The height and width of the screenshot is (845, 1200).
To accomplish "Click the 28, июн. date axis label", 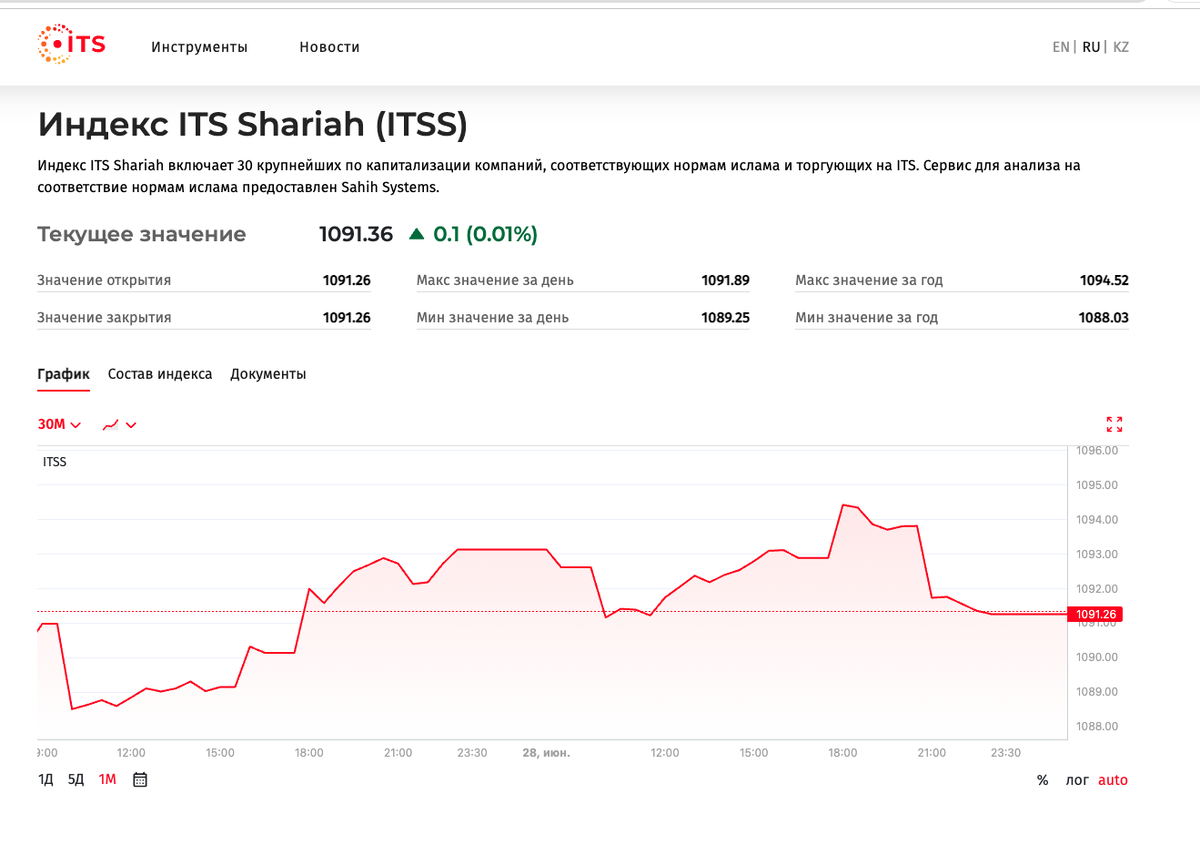I will click(546, 752).
